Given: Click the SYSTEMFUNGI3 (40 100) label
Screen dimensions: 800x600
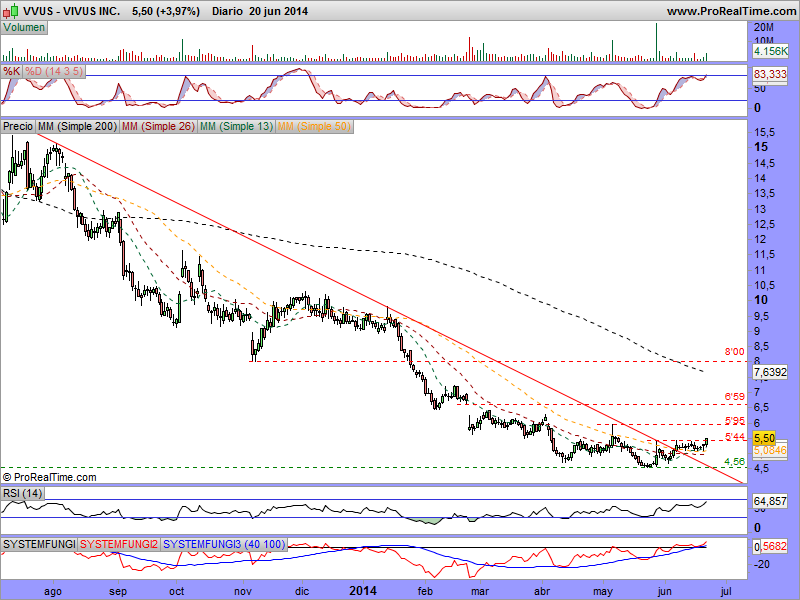Looking at the screenshot, I should [x=223, y=544].
